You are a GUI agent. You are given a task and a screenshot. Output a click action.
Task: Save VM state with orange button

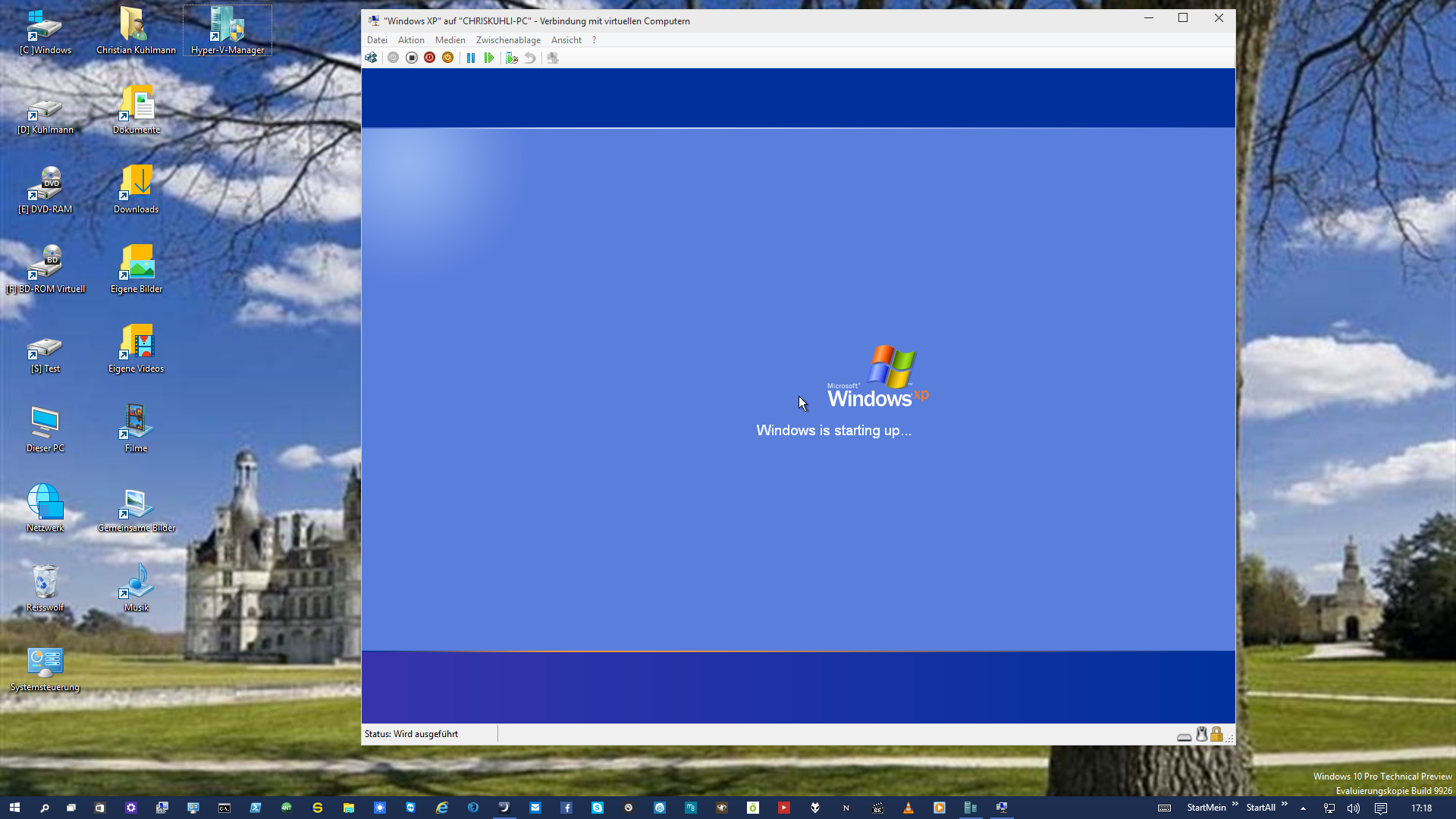[448, 58]
